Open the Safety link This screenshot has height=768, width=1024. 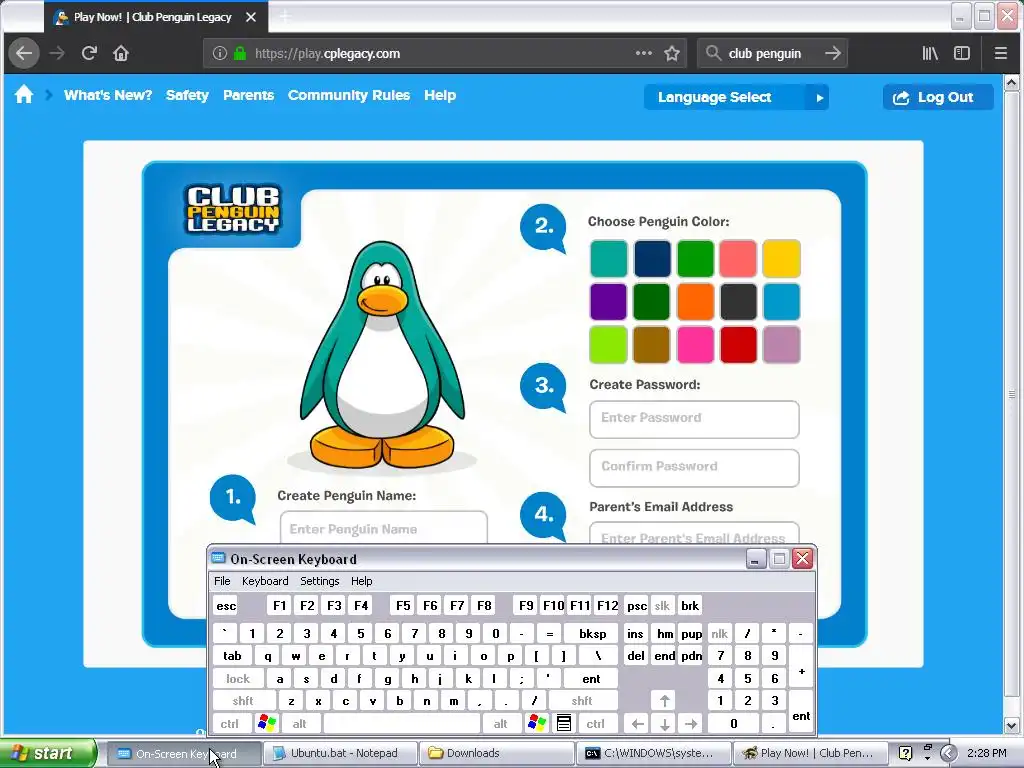click(187, 95)
